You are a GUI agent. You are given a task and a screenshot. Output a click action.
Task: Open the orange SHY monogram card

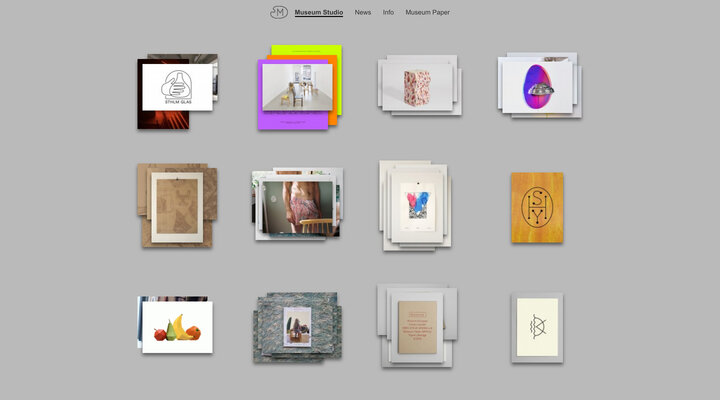(537, 208)
